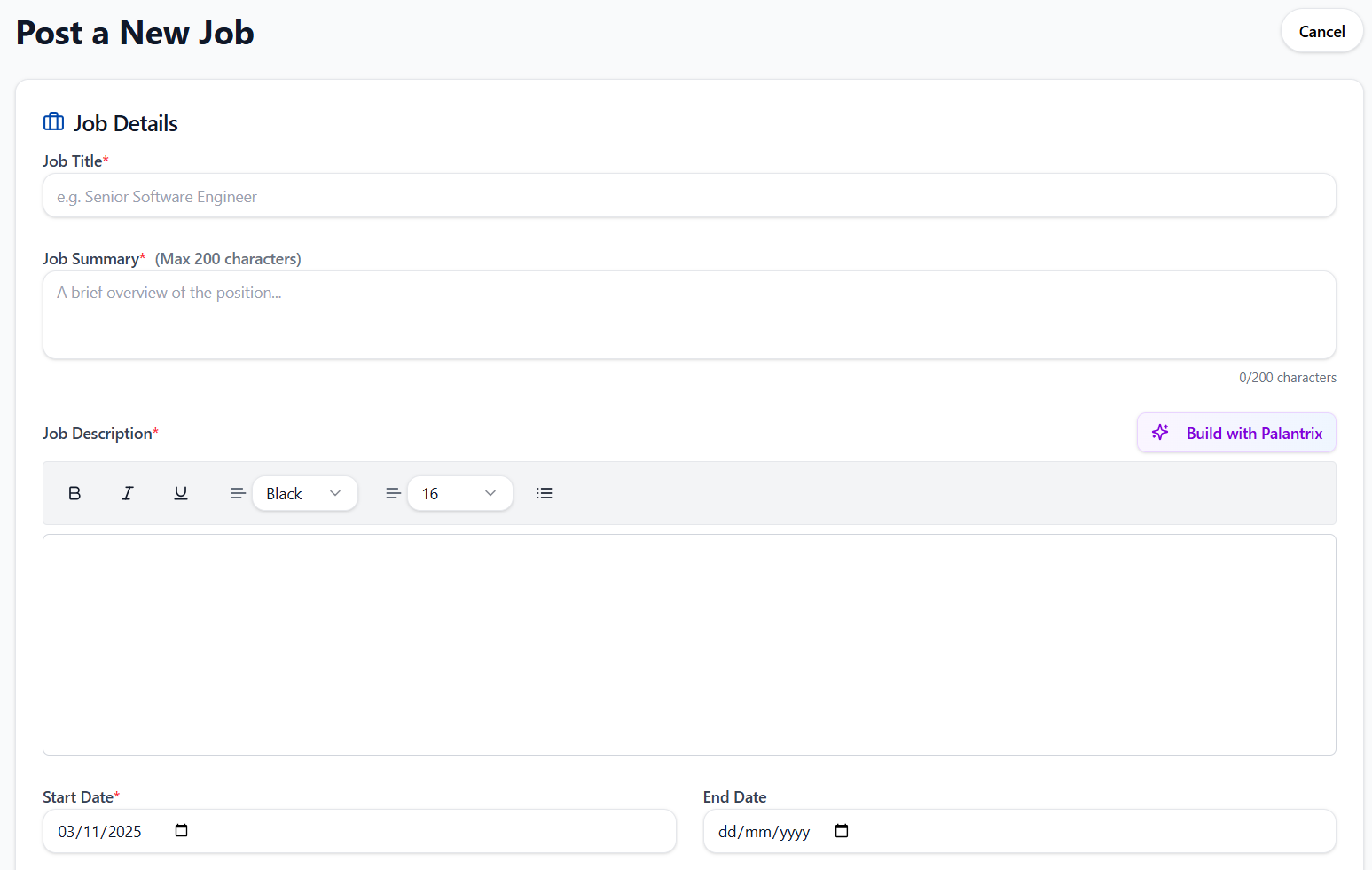Toggle italic formatting in description toolbar
Screen dimensions: 1372x870
[x=128, y=493]
